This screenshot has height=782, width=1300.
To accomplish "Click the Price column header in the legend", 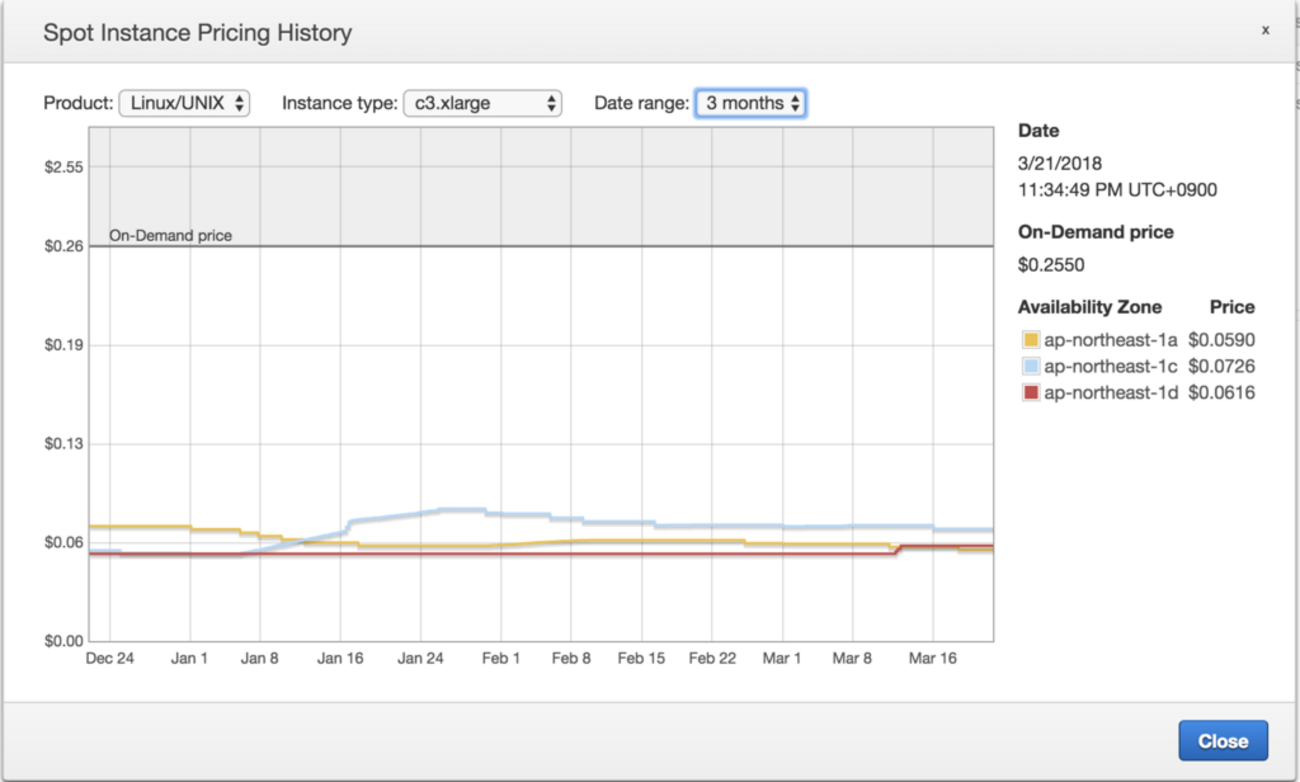I will (x=1232, y=307).
